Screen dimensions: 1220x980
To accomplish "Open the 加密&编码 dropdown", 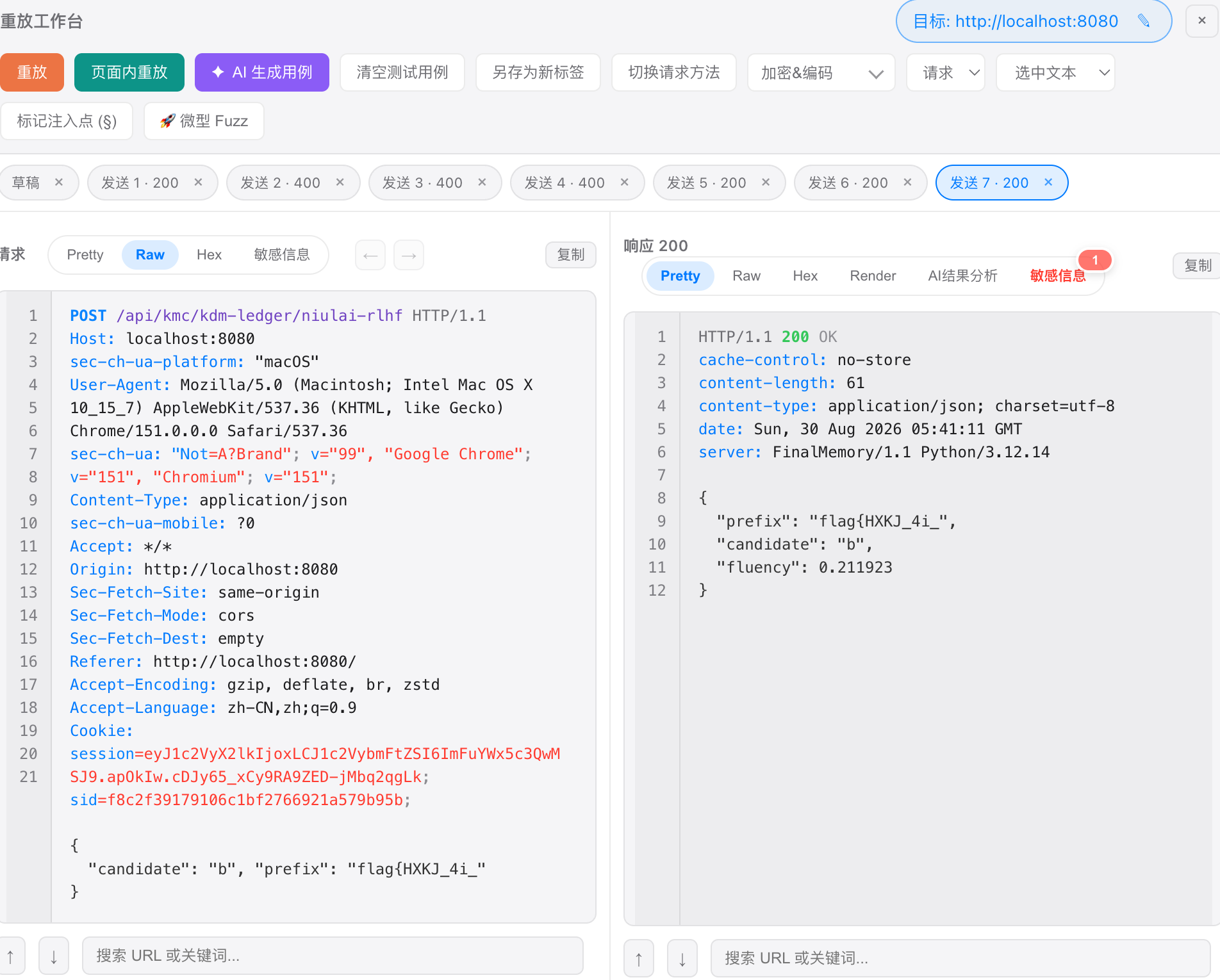I will [821, 73].
